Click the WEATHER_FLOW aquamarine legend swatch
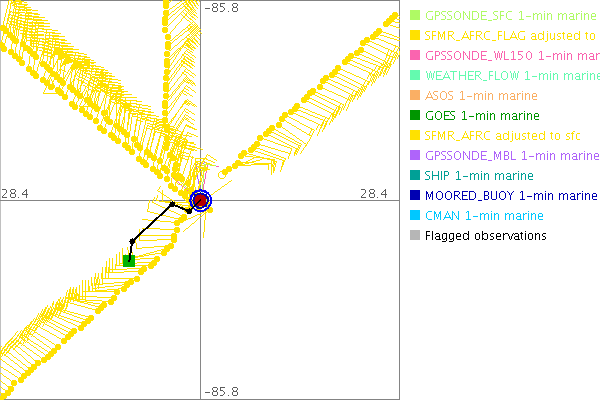Screen dimensions: 600x400 click(x=415, y=76)
